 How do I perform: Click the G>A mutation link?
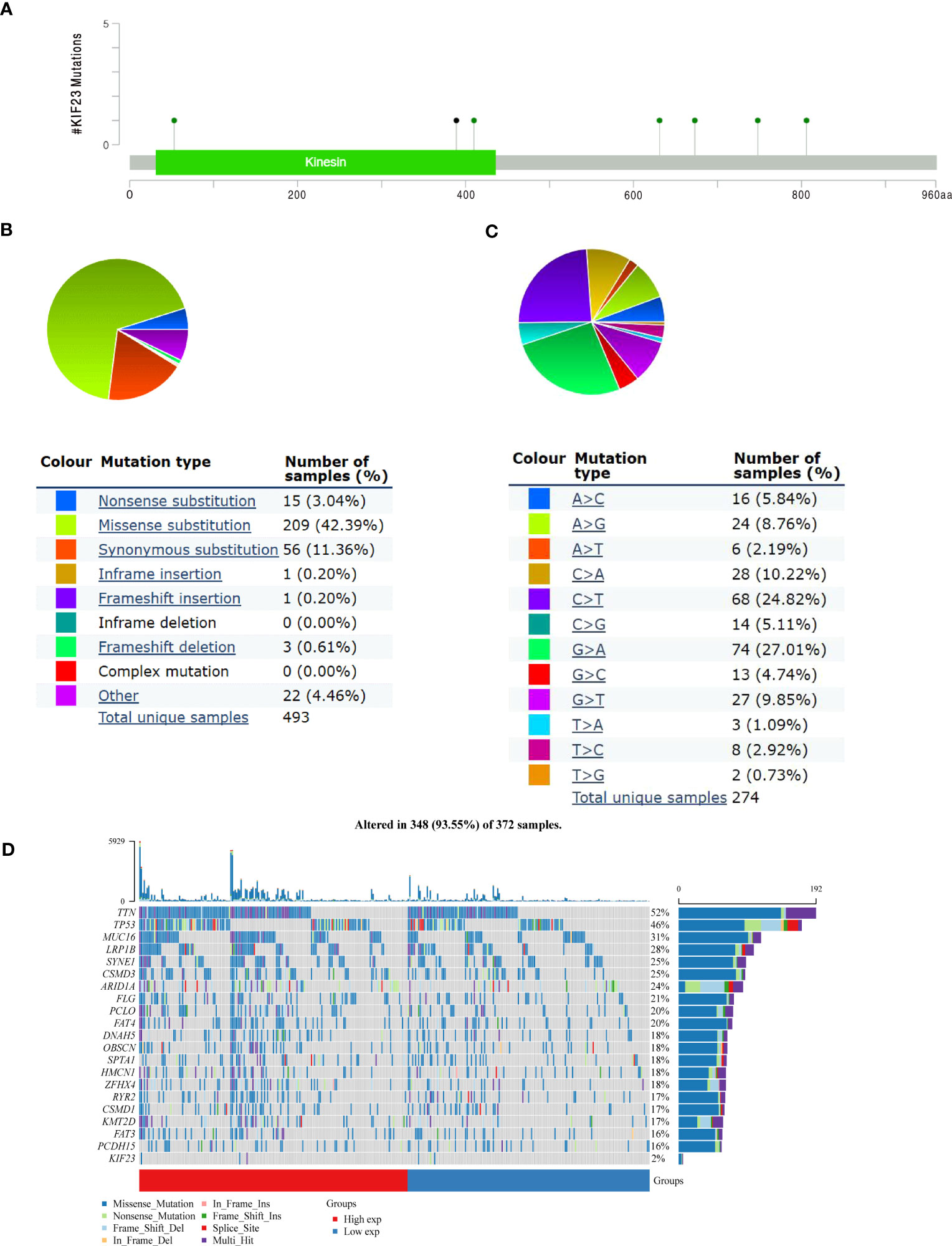click(589, 649)
